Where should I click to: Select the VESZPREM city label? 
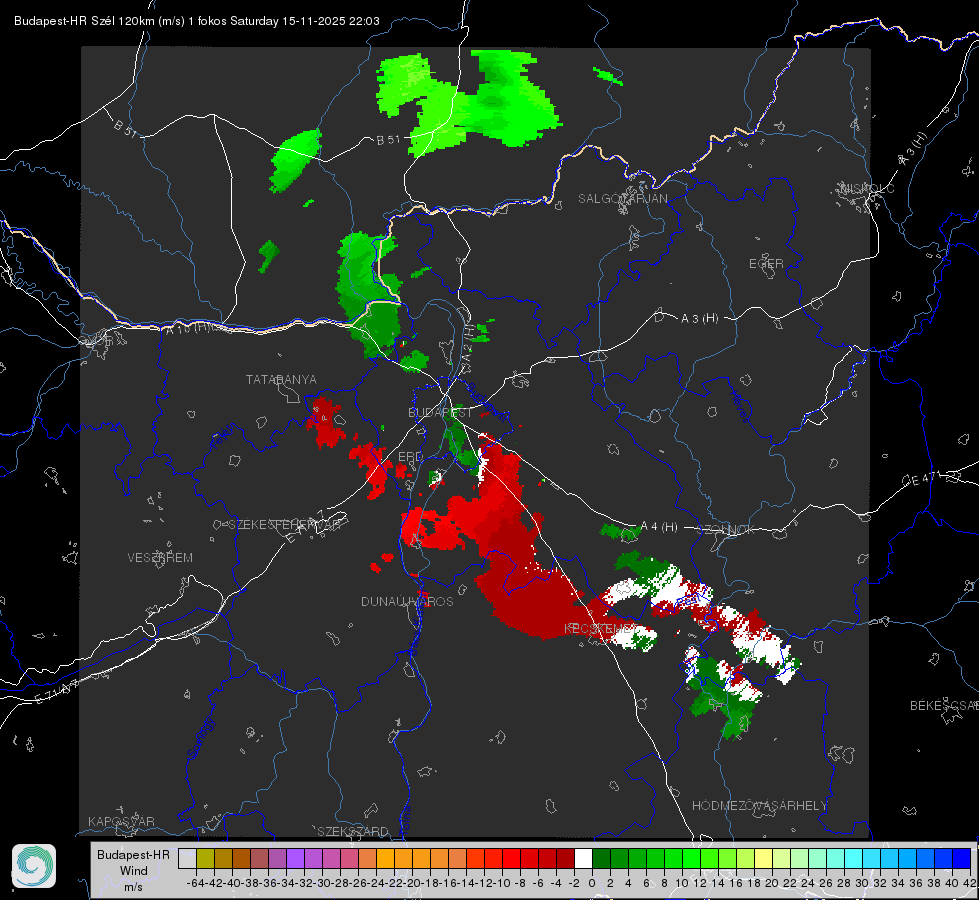click(160, 558)
